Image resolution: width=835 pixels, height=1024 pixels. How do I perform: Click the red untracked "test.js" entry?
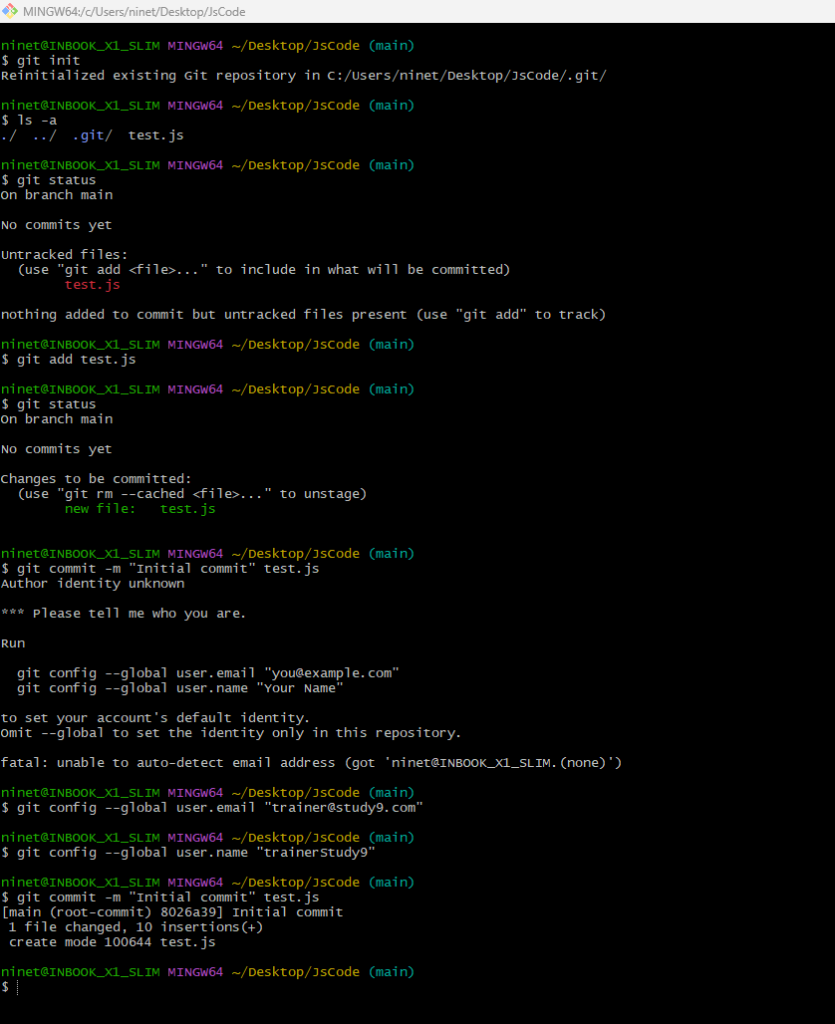point(93,285)
